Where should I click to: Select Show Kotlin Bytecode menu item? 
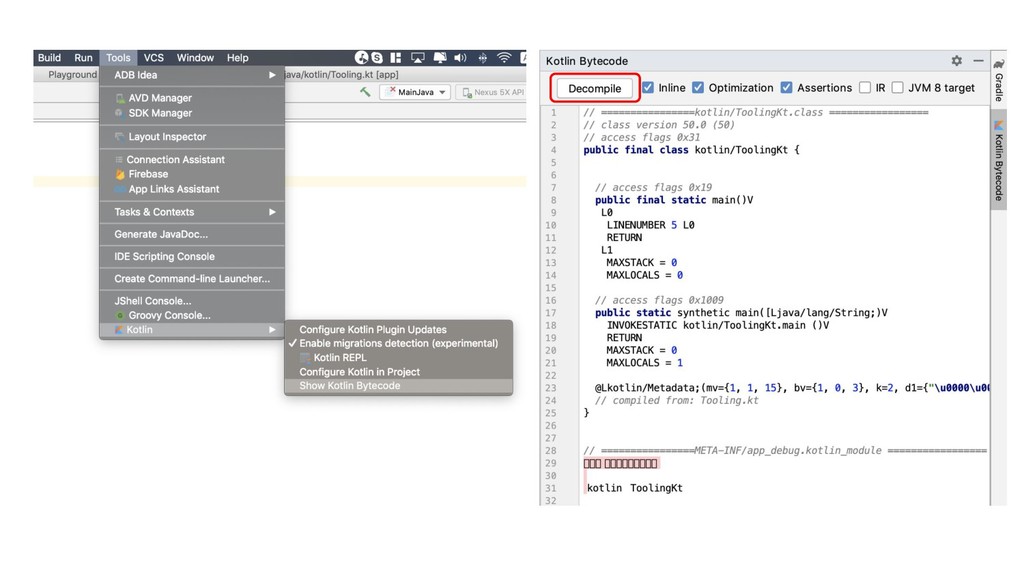350,386
